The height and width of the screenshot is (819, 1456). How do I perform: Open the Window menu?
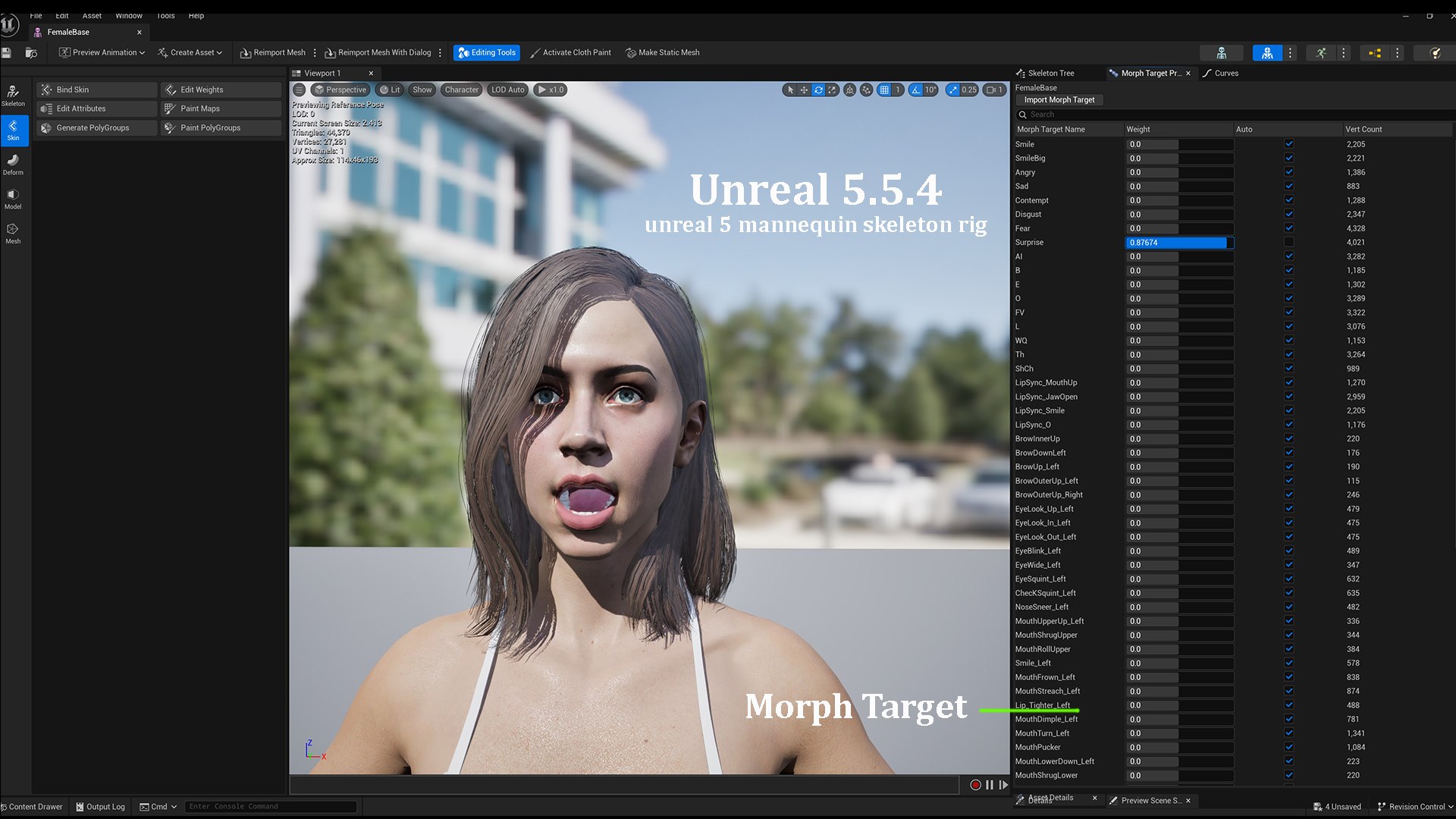tap(129, 15)
